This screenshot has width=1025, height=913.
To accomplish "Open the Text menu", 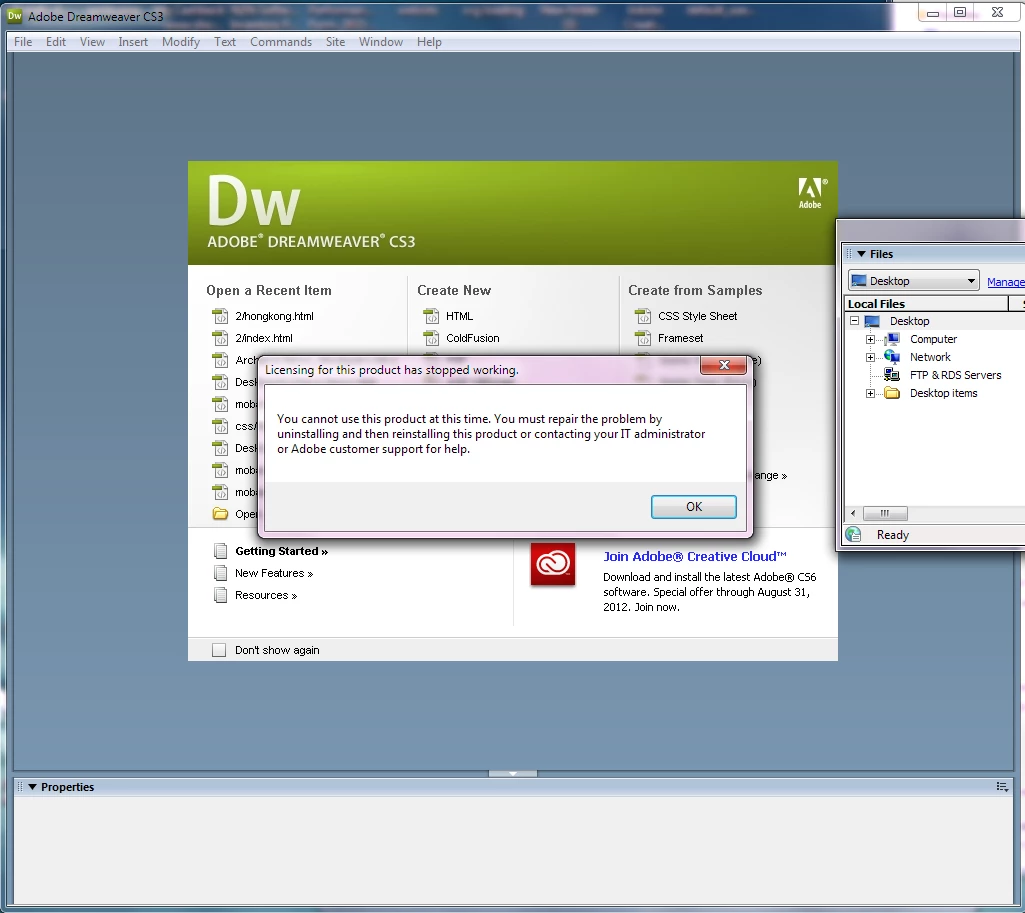I will tap(225, 42).
